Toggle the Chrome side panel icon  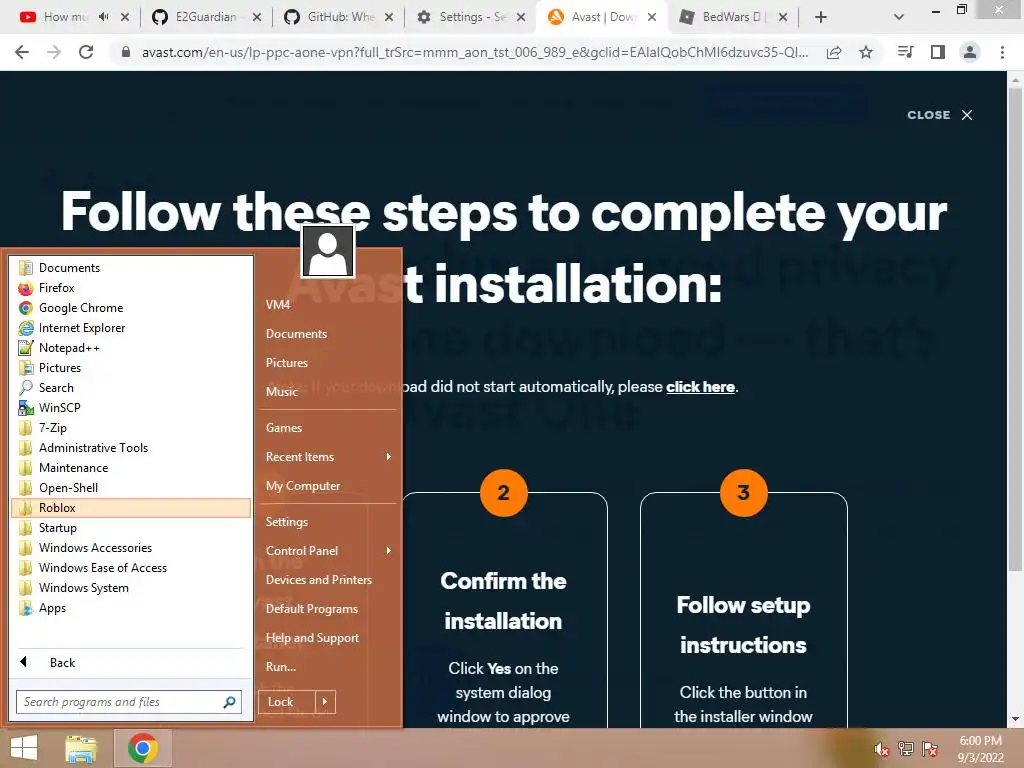coord(938,52)
